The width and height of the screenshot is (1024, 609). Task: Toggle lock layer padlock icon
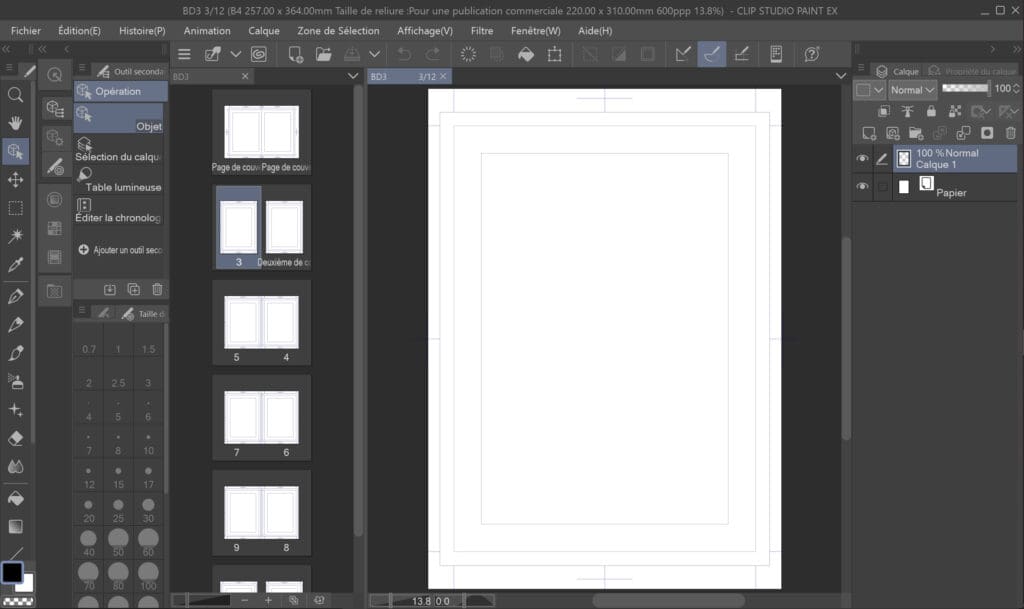click(x=931, y=112)
